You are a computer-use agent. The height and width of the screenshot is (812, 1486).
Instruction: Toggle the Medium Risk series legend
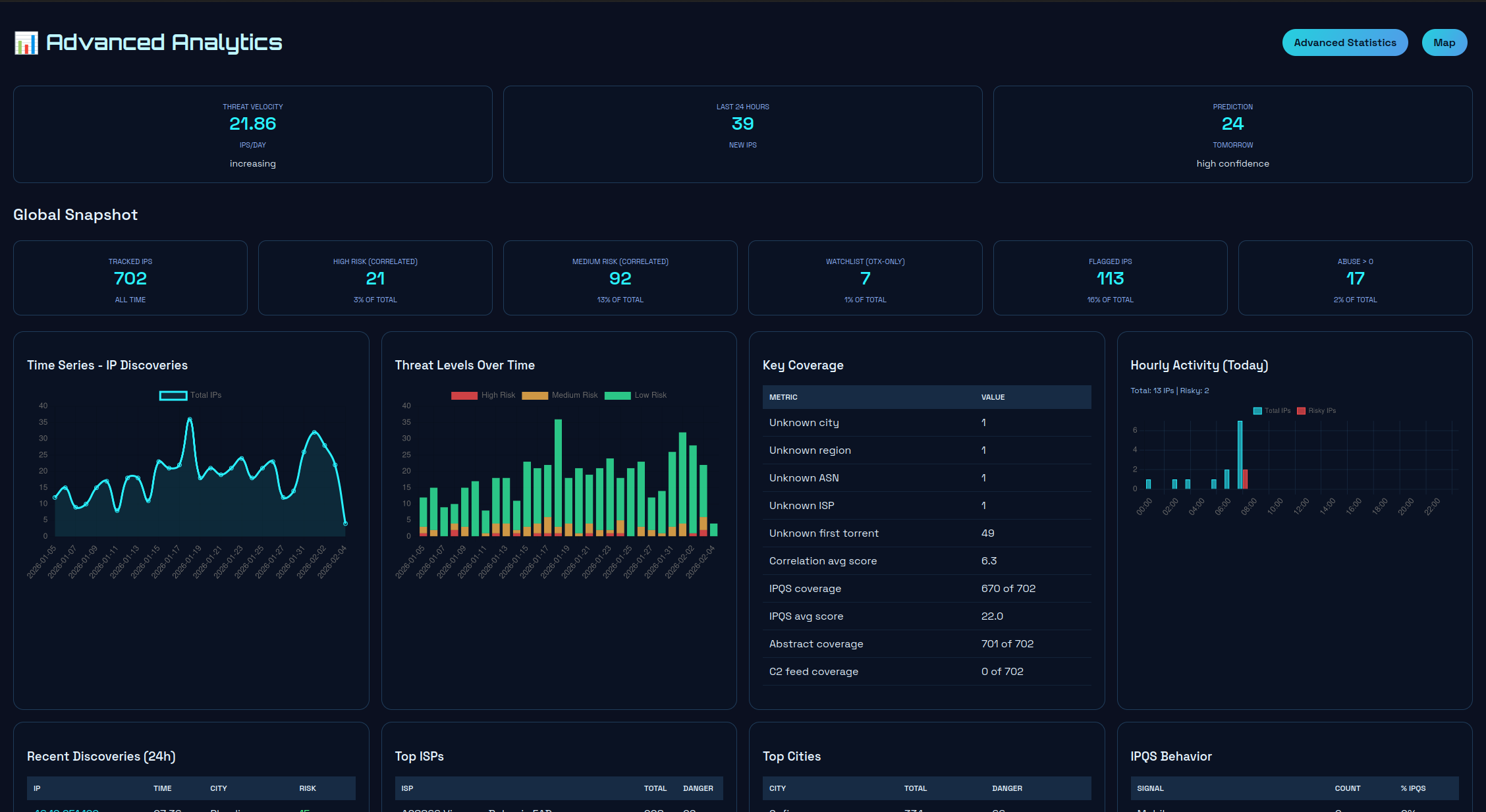[x=560, y=395]
